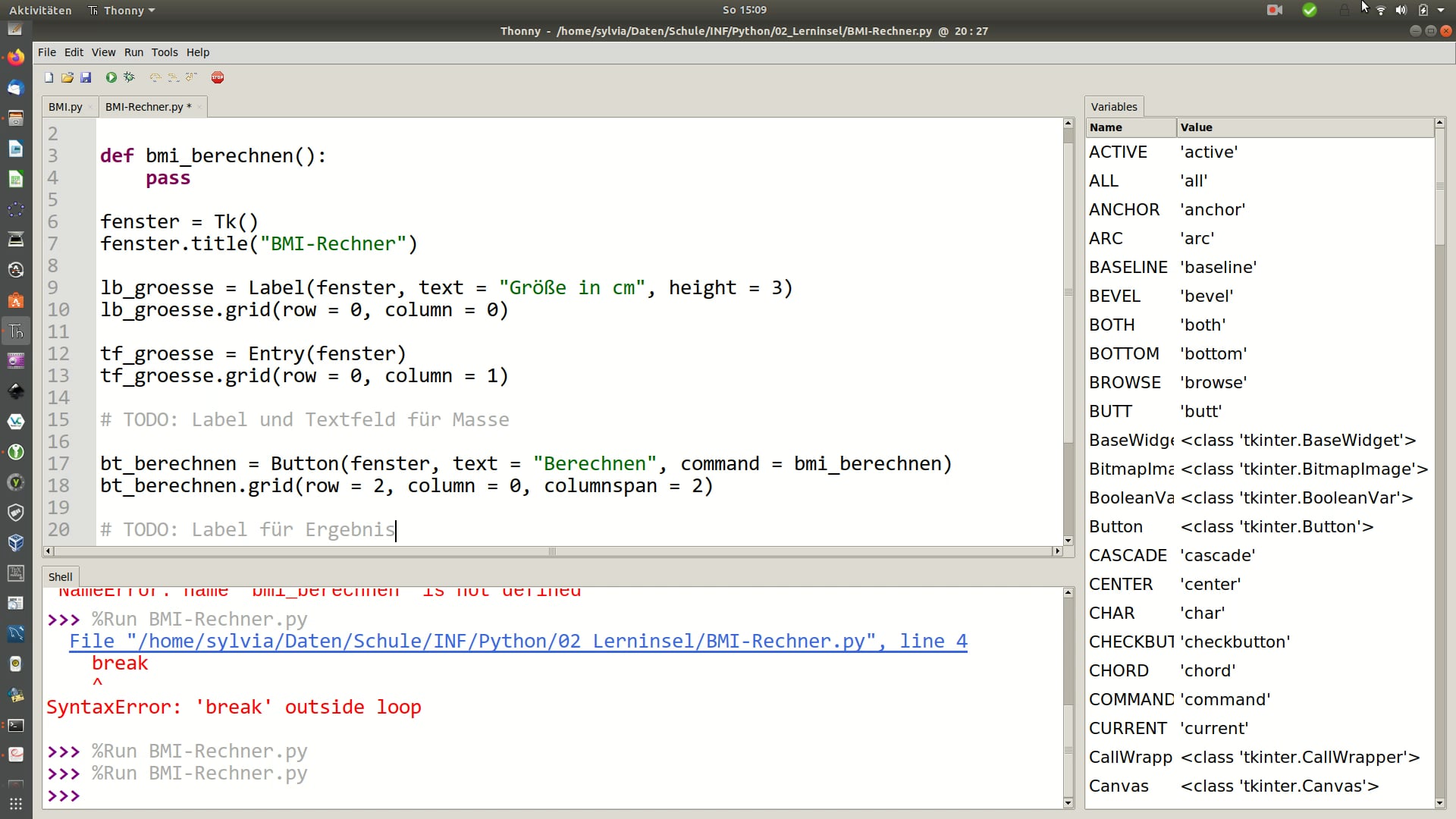Open the Thonny application menu in the top bar
Screen dimensions: 1456x819
click(121, 10)
